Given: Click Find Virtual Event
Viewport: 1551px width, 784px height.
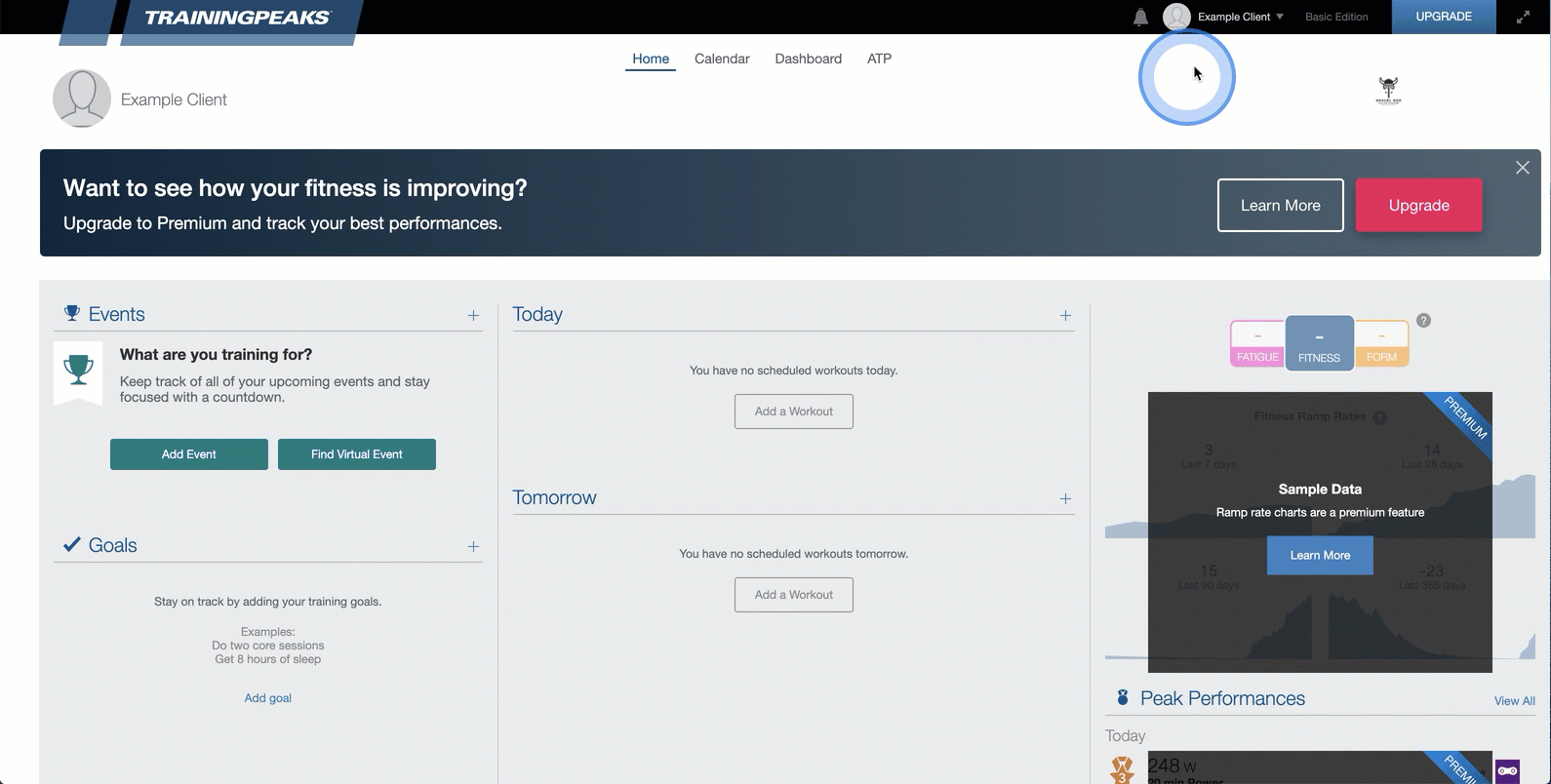Looking at the screenshot, I should tap(357, 454).
